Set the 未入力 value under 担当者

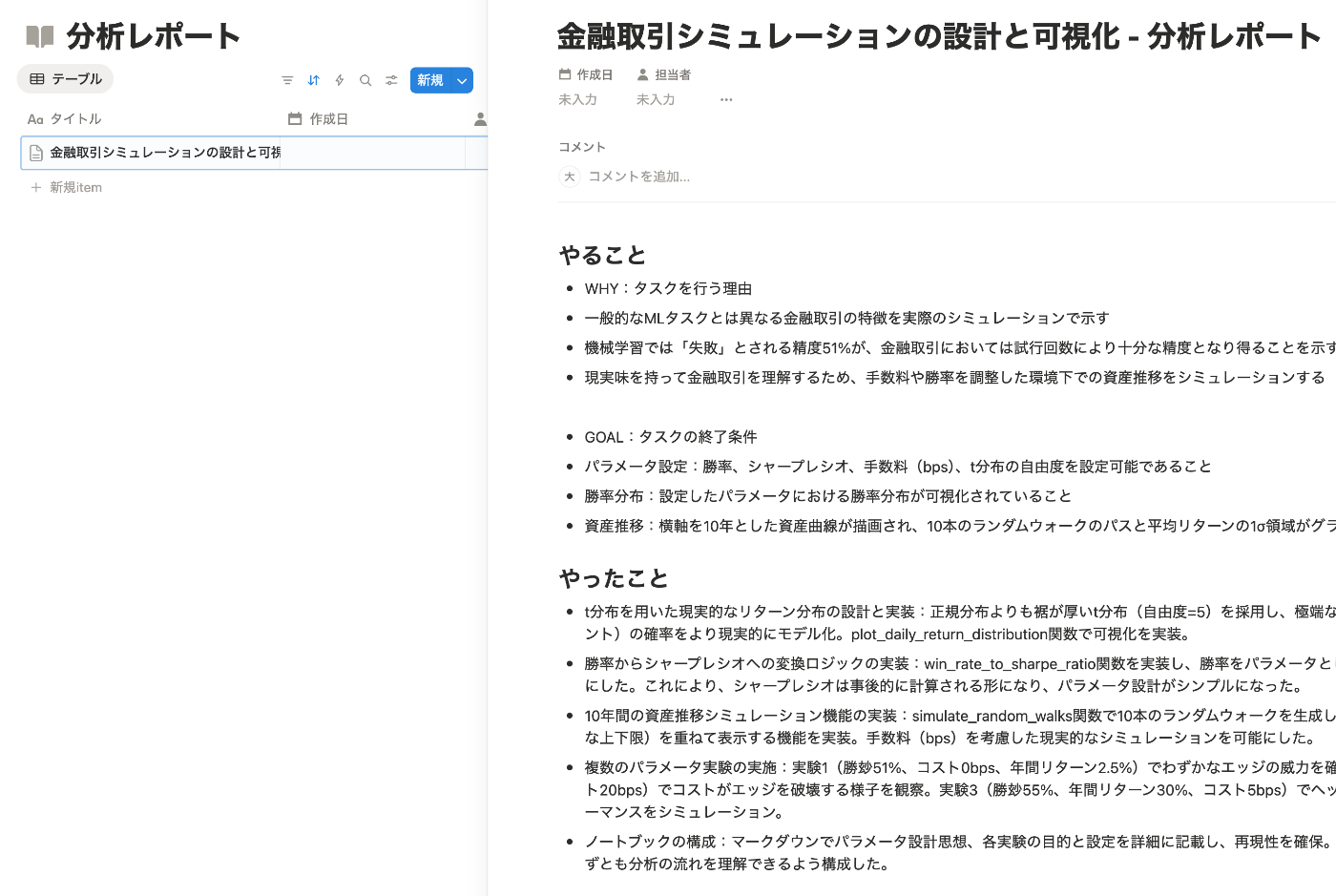click(656, 99)
